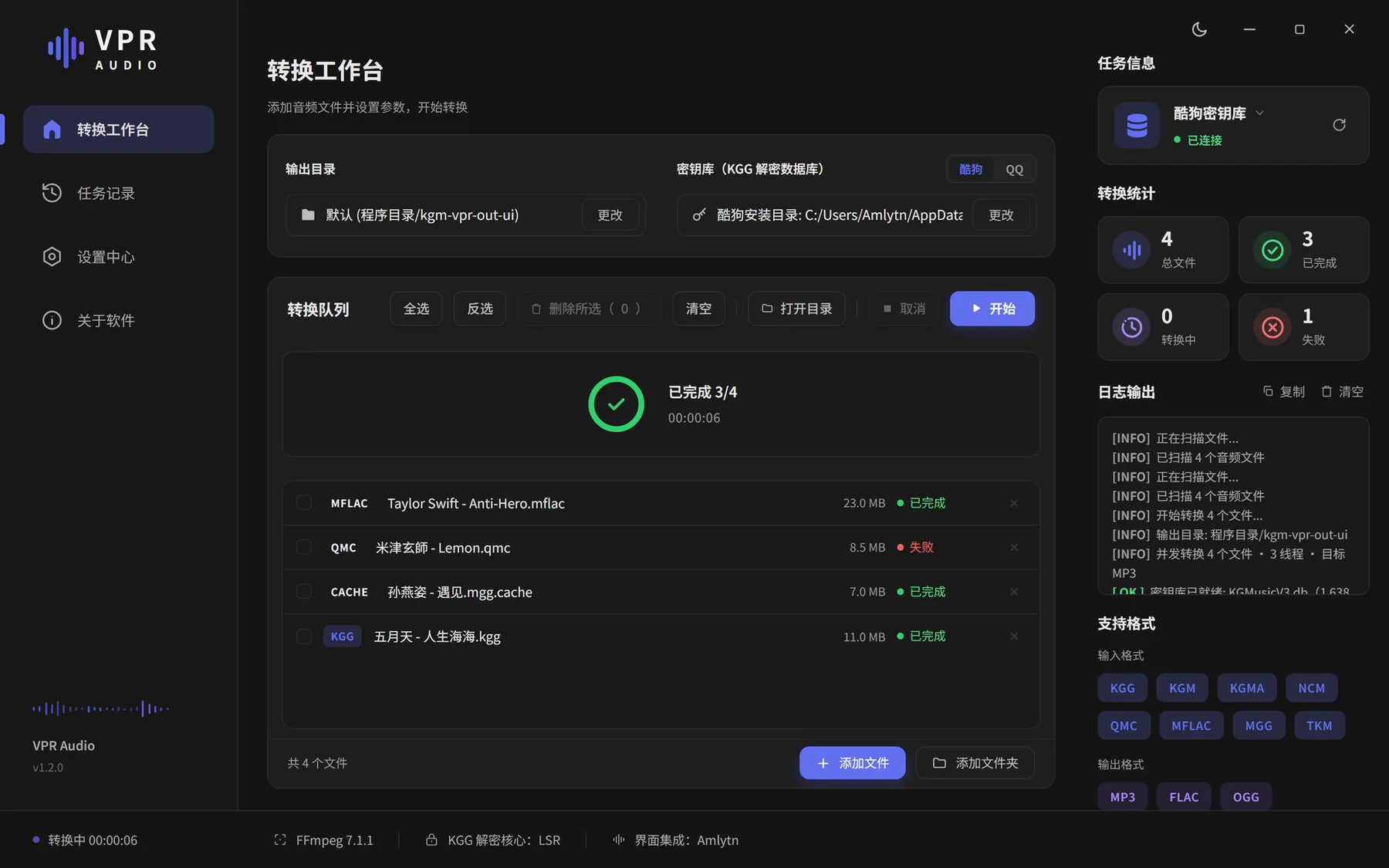Screen dimensions: 1389x868
Task: Click the completed green checkmark icon
Action: point(1272,250)
